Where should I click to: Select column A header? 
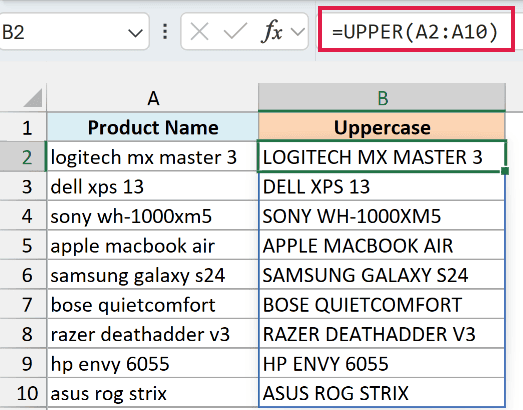click(153, 98)
